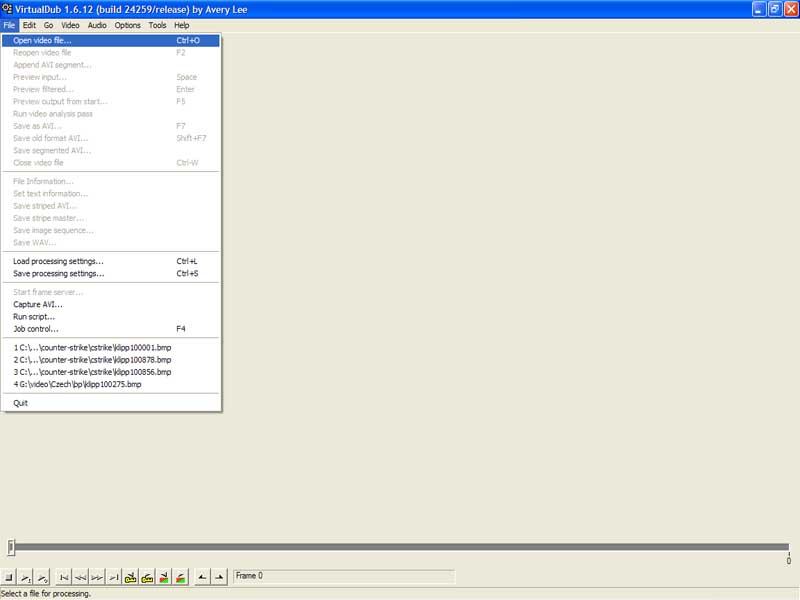Start input preview playback

pyautogui.click(x=26, y=577)
